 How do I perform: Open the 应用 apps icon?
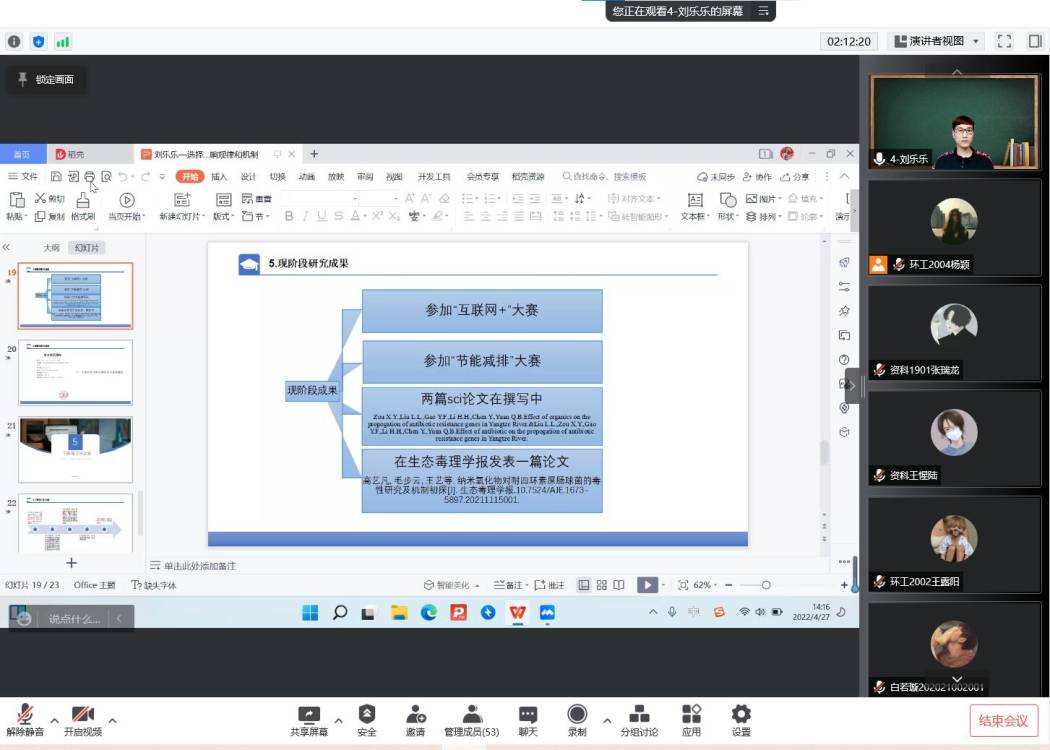point(691,720)
